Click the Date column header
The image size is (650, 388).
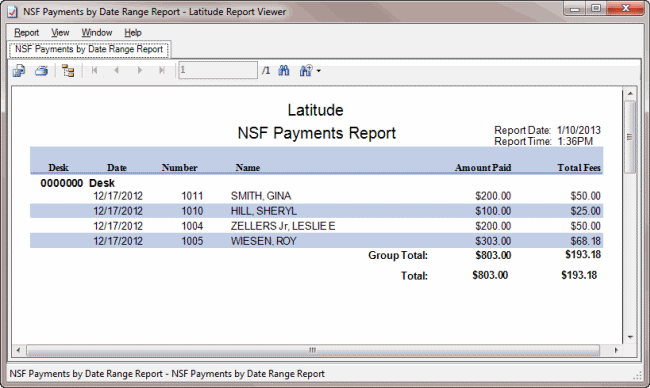point(117,167)
